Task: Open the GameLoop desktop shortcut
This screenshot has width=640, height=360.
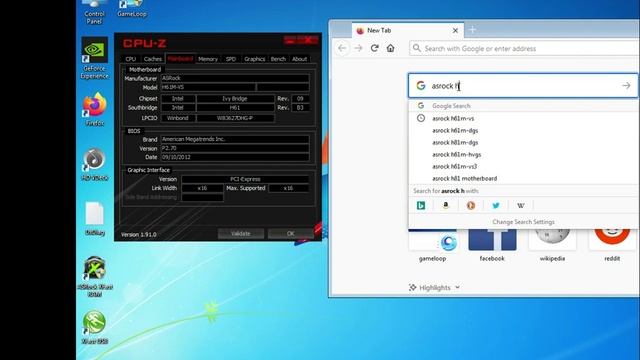Action: pos(131,9)
